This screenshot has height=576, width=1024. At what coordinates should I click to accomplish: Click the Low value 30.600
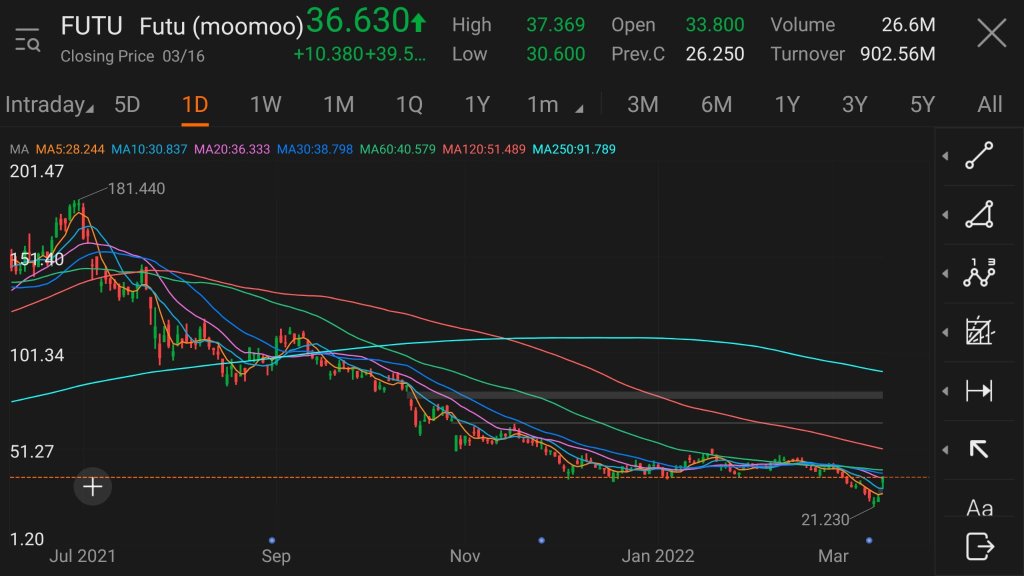click(556, 54)
